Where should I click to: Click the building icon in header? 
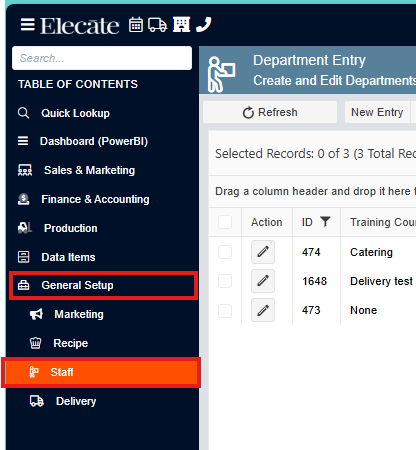pos(181,24)
